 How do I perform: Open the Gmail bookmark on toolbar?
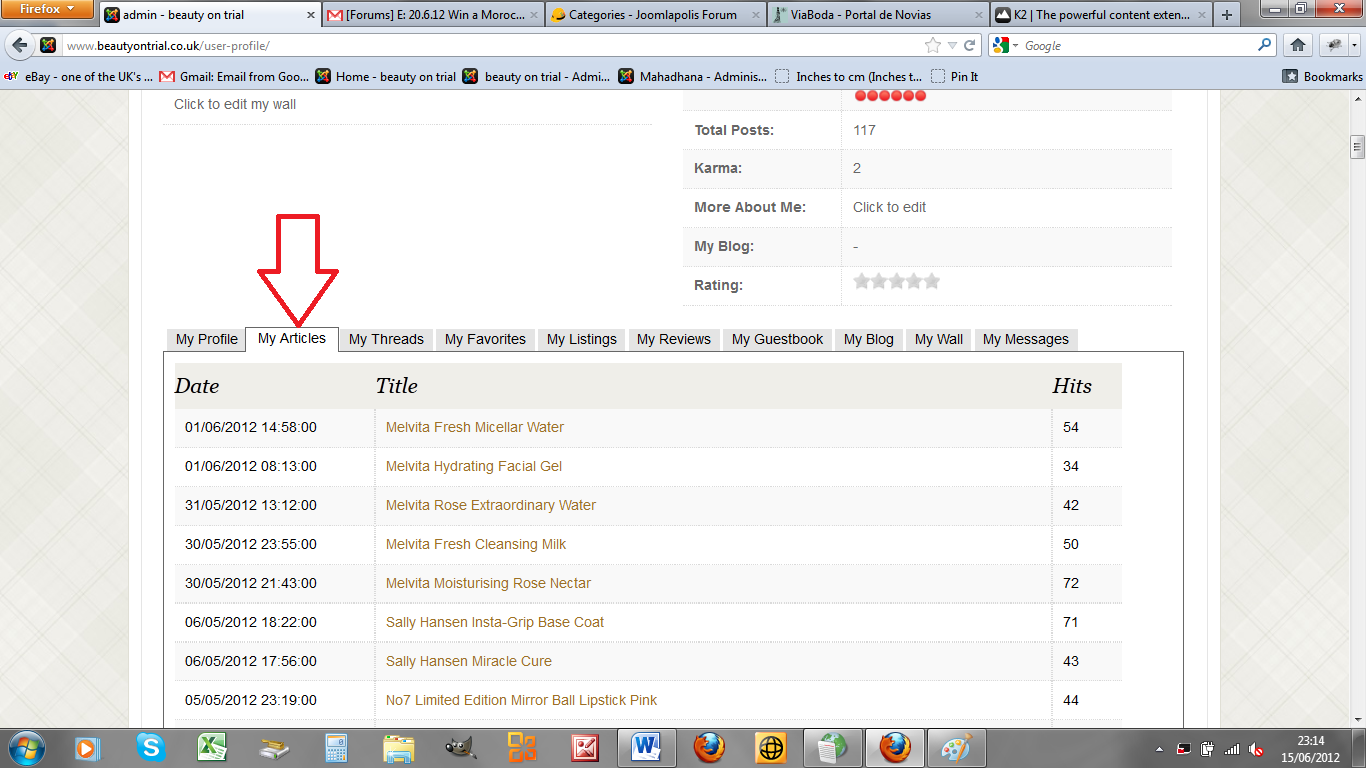235,76
